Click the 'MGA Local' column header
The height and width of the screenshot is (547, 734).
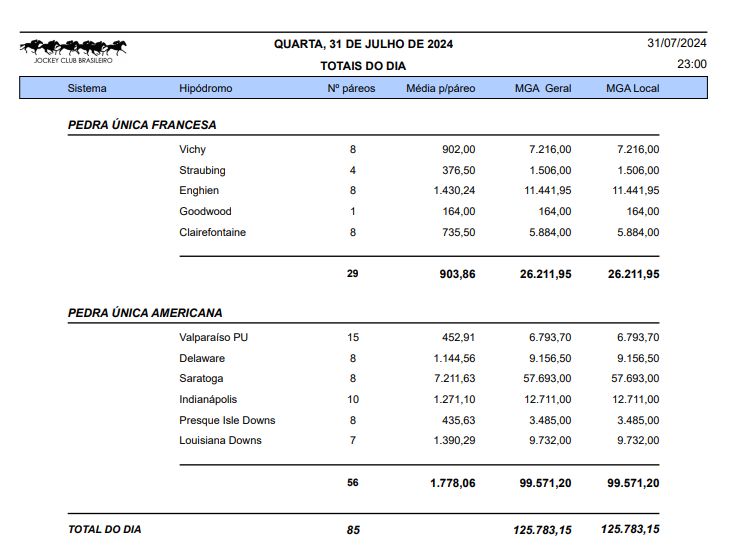point(632,88)
